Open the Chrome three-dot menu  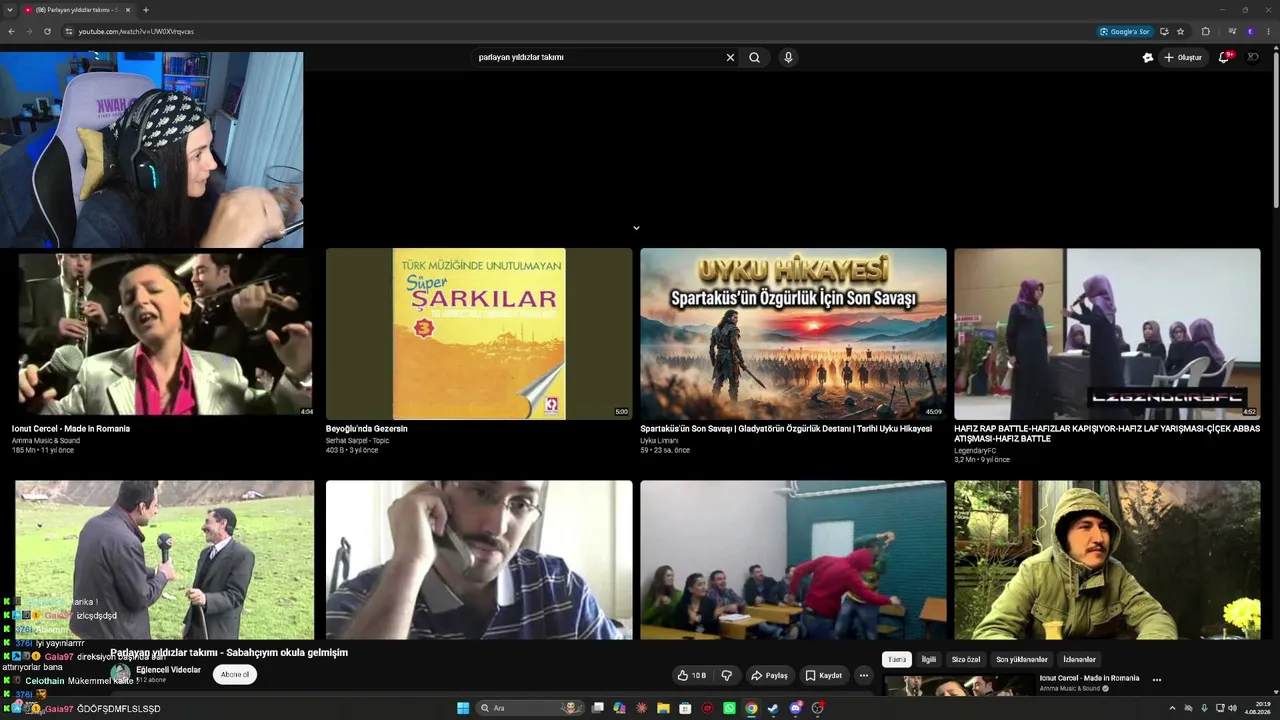click(x=1268, y=31)
